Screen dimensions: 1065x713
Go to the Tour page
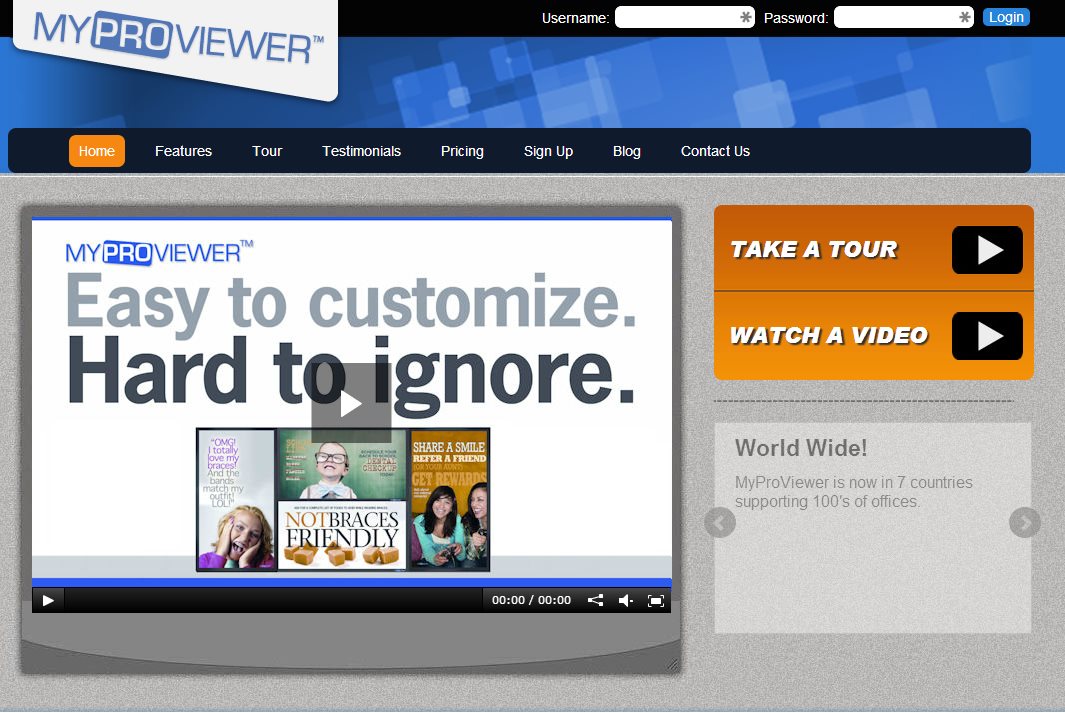(x=267, y=151)
